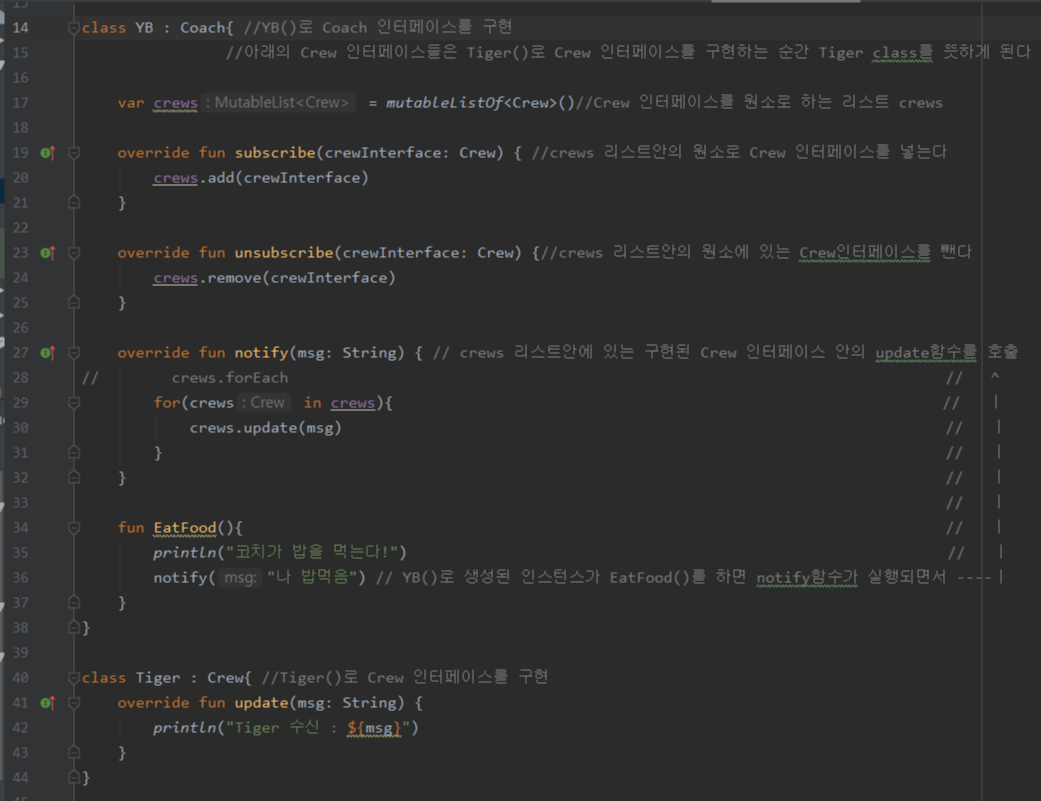The height and width of the screenshot is (801, 1041).
Task: Click the comment '//Tiger()로 Crew 인터페이스를 구현'
Action: [405, 677]
